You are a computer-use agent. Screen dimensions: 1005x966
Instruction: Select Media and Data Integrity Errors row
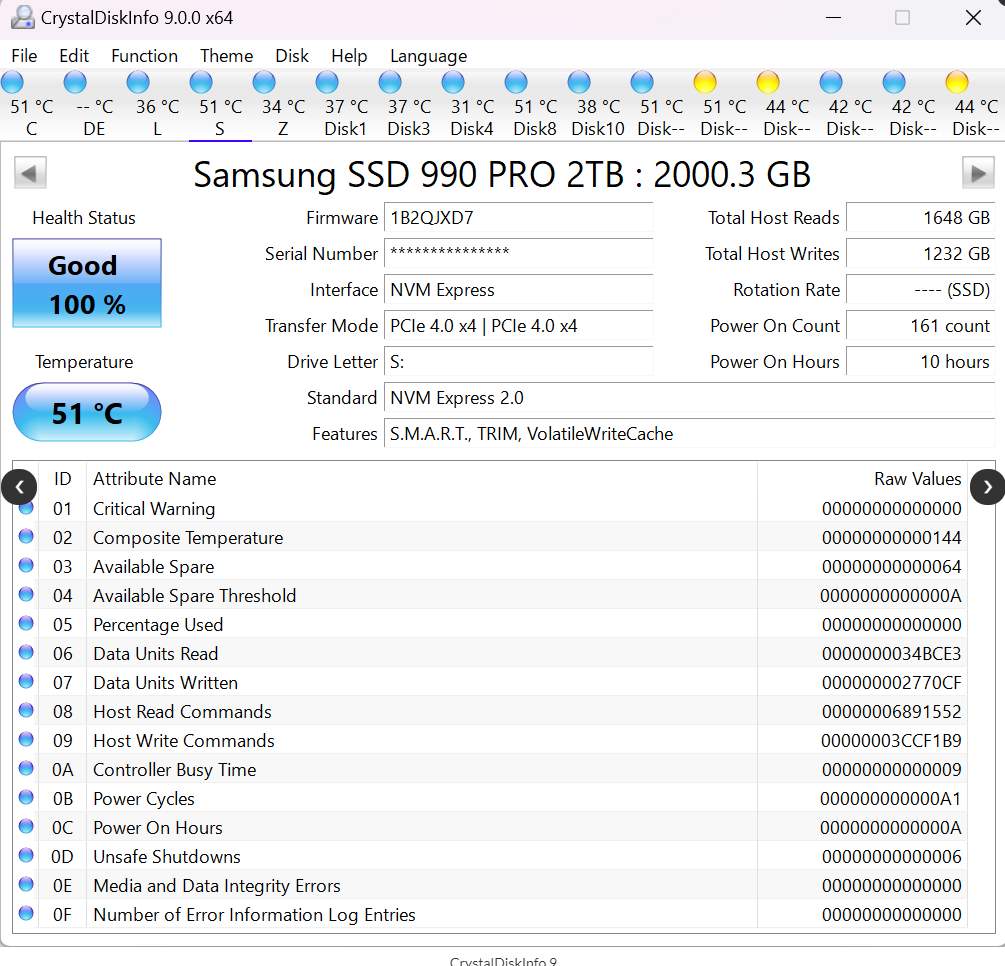[490, 885]
